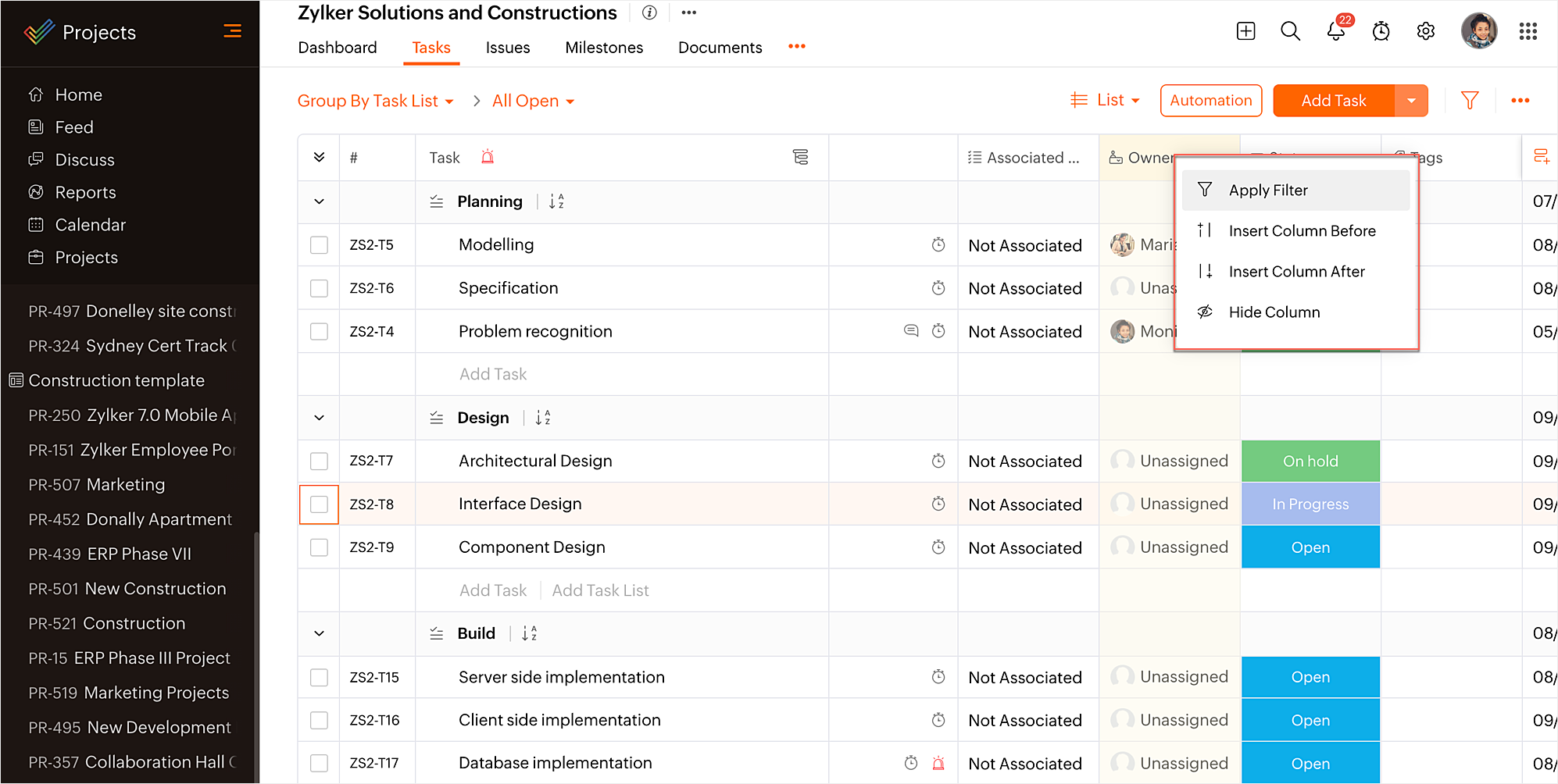Click the filter funnel icon beside Add Task
This screenshot has height=784, width=1558.
pos(1469,101)
